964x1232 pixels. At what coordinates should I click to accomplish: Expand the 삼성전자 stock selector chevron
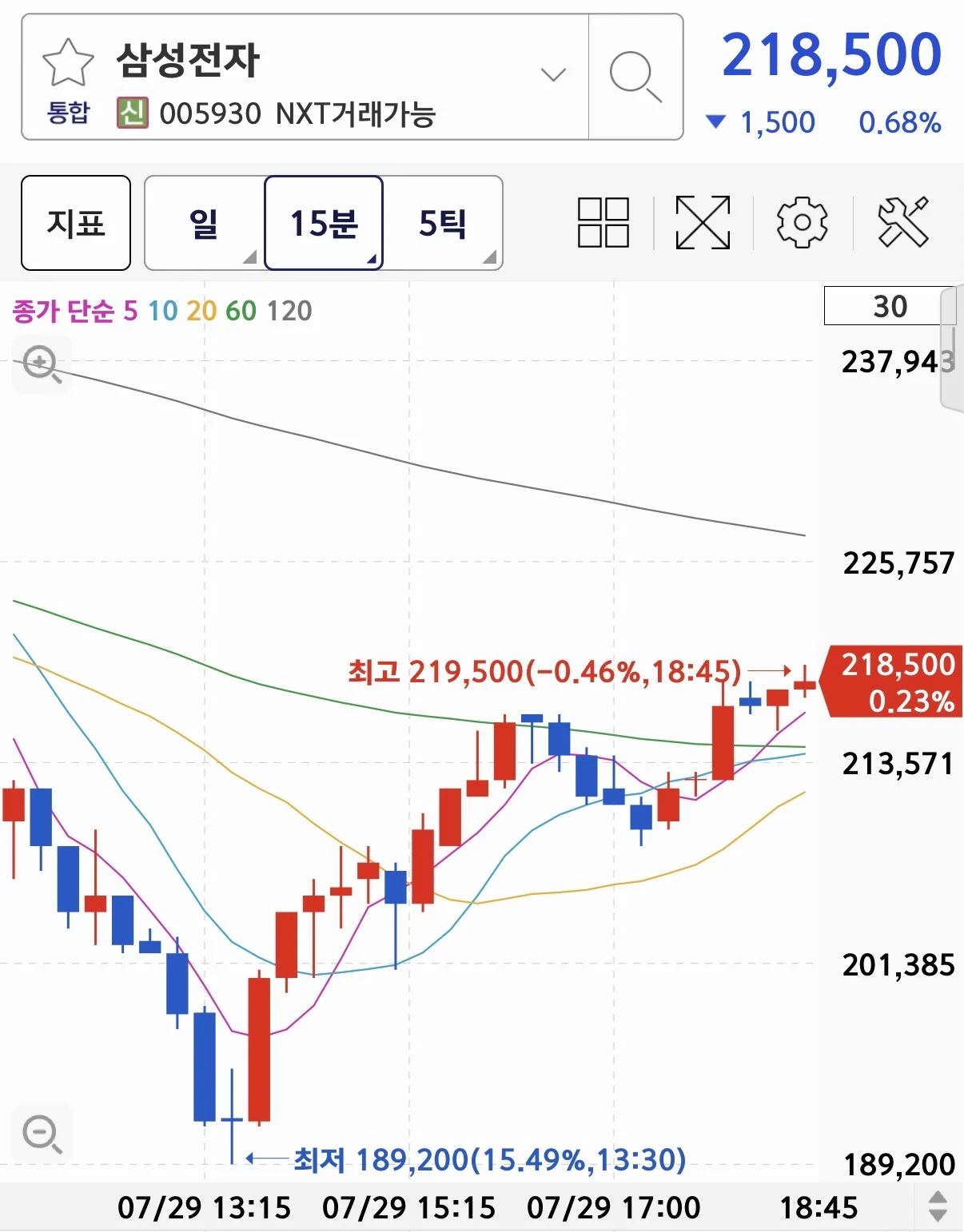pyautogui.click(x=553, y=75)
